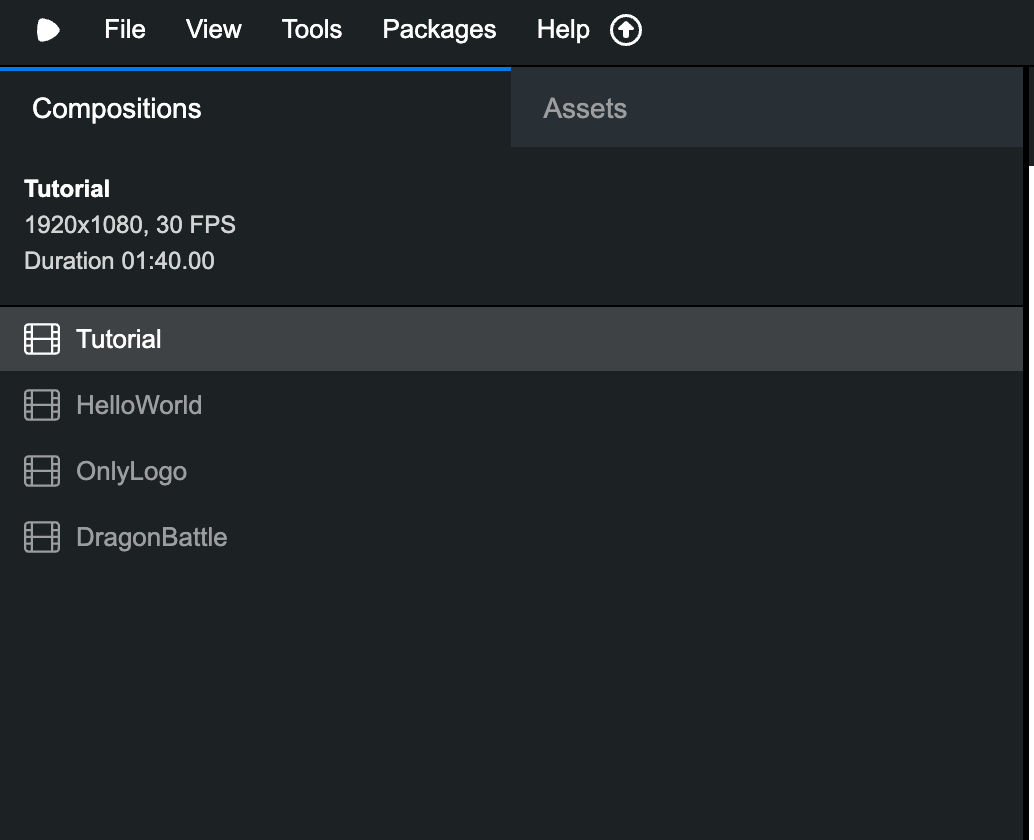Select the HelloWorld composition name
Image resolution: width=1034 pixels, height=840 pixels.
coord(139,405)
